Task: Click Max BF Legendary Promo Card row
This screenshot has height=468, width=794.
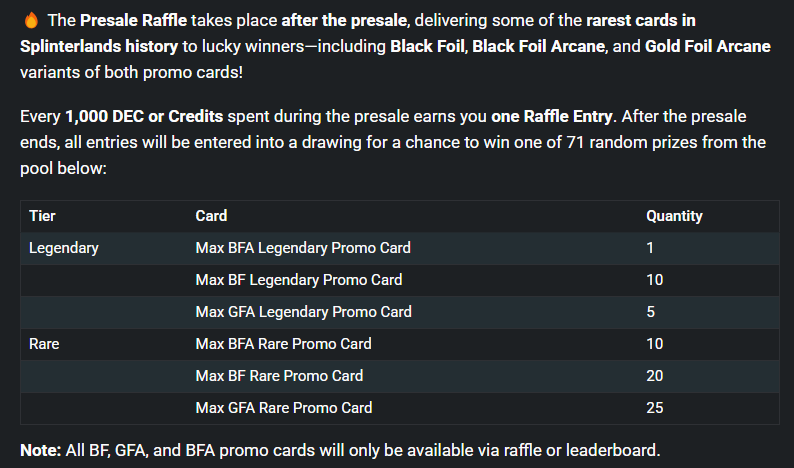Action: point(400,280)
